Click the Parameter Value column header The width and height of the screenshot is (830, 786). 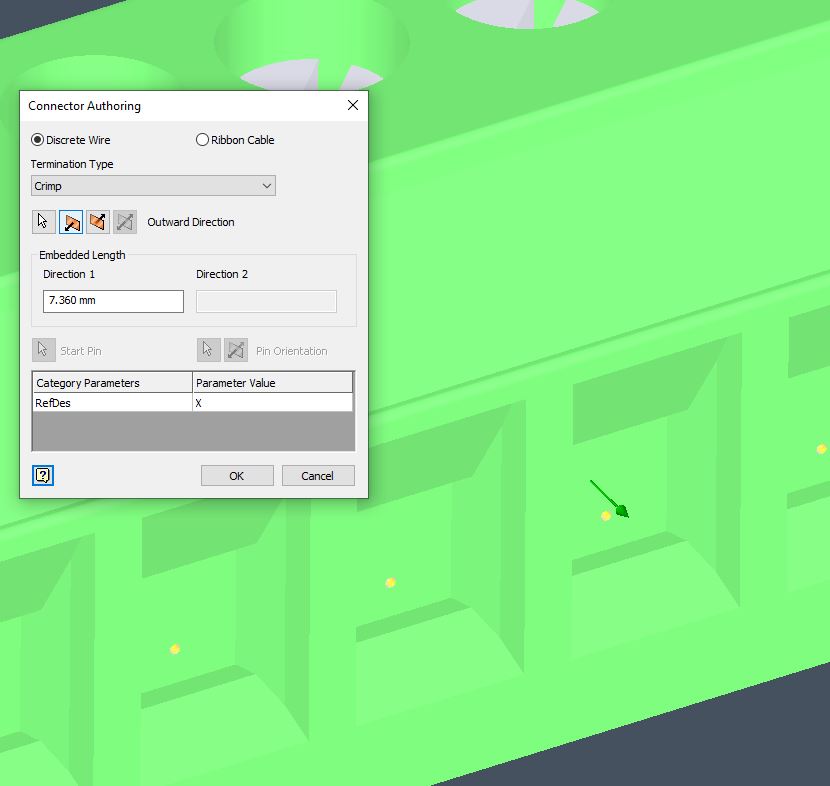[272, 382]
